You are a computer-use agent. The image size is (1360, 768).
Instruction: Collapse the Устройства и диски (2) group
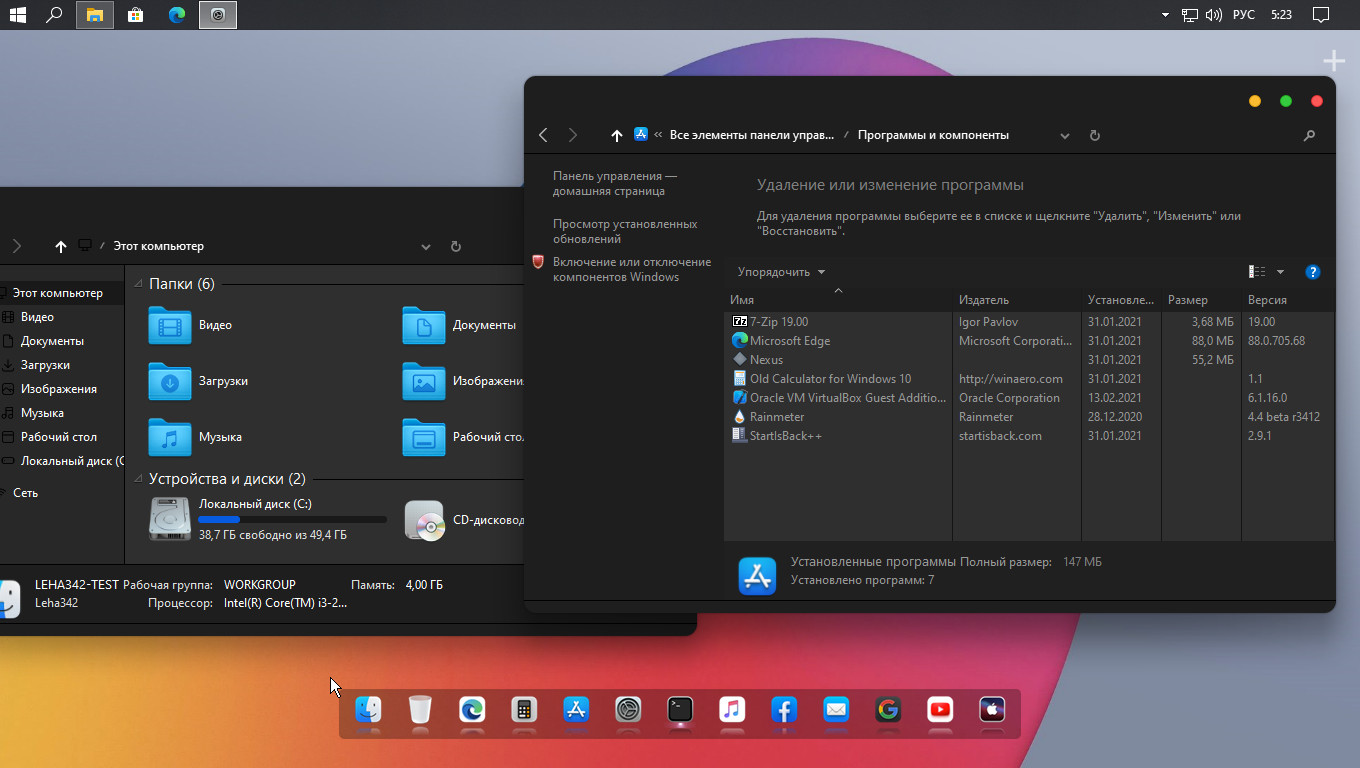tap(139, 479)
